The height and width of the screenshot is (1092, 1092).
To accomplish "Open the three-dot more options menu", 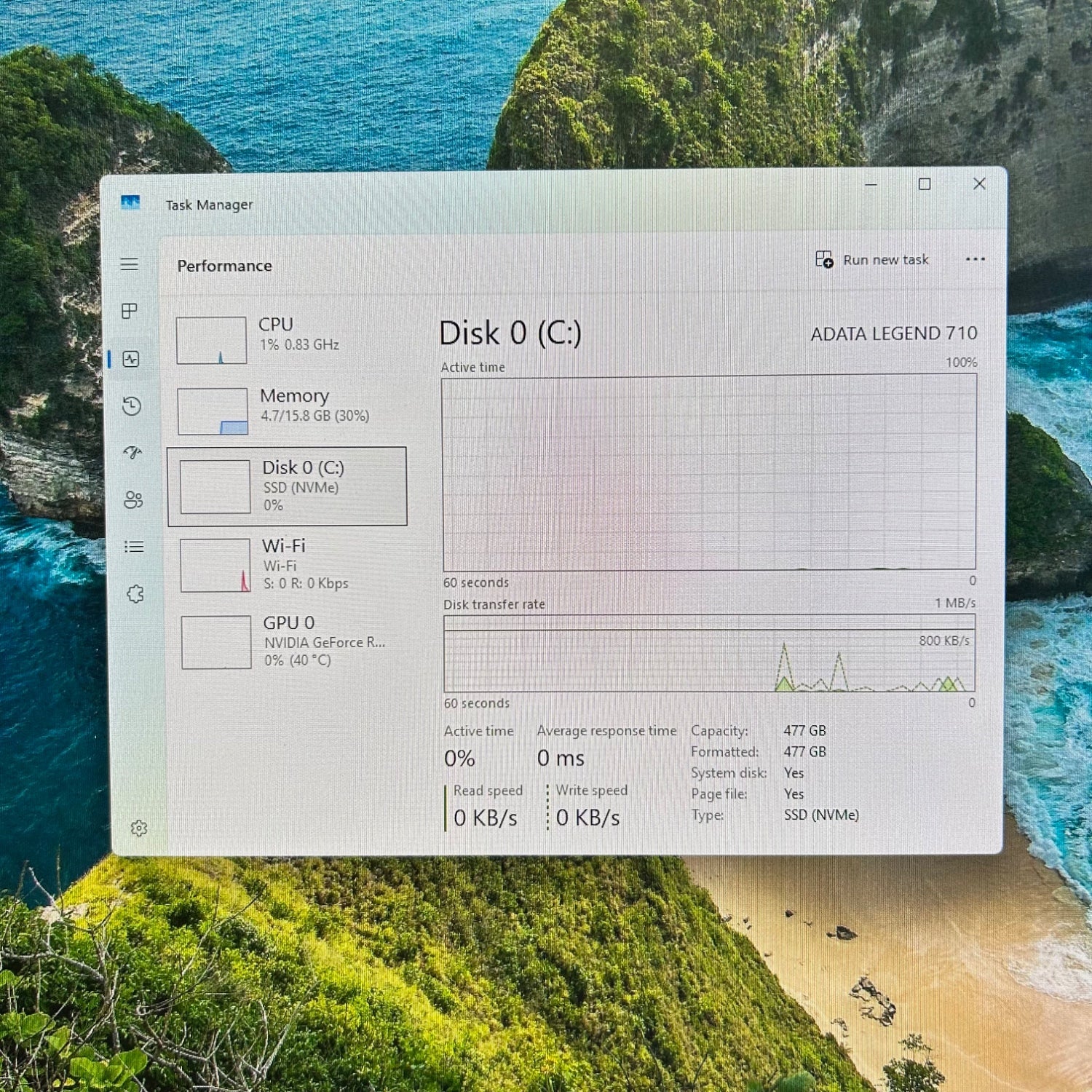I will tap(975, 259).
